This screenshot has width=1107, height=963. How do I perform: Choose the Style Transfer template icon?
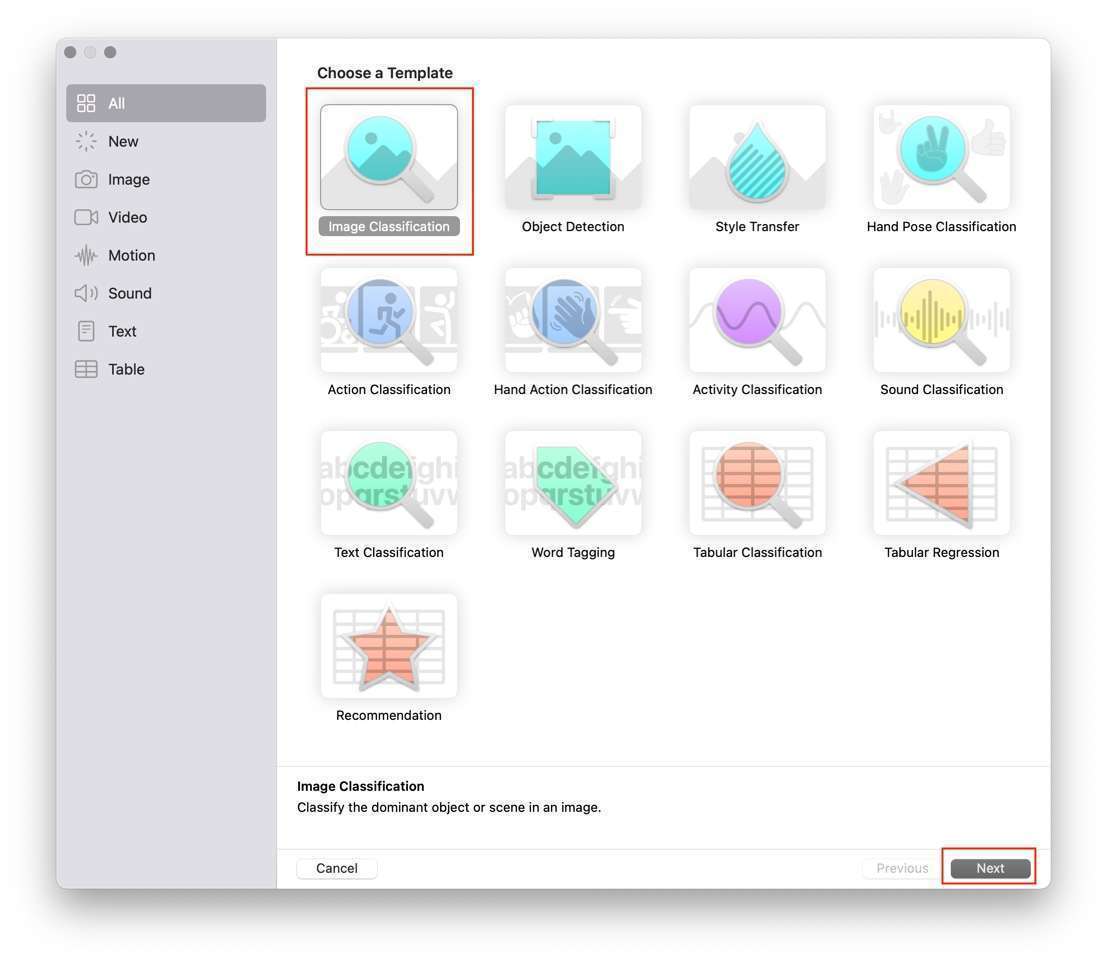click(x=757, y=157)
